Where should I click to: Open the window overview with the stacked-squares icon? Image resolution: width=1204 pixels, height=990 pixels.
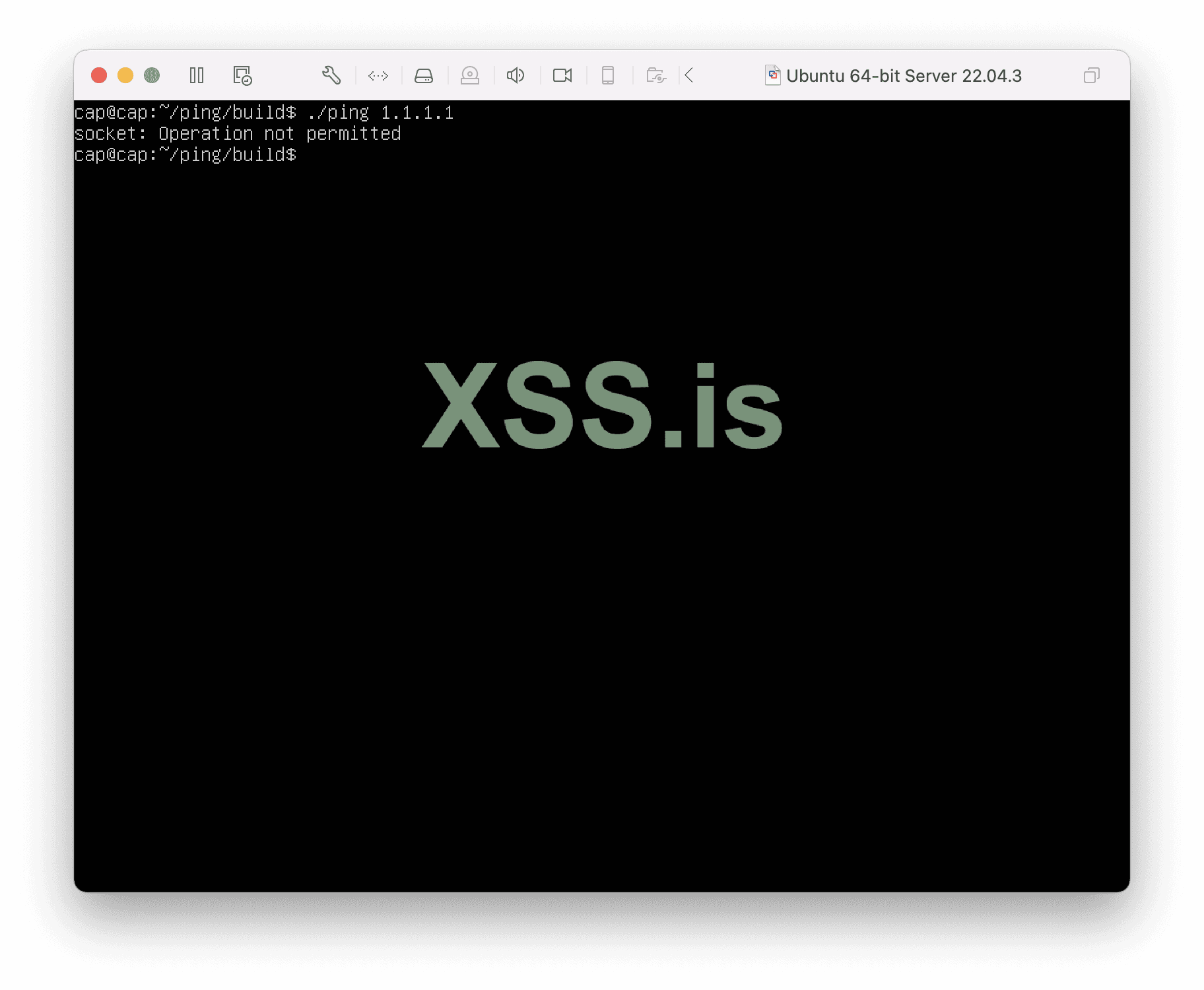[x=1092, y=75]
